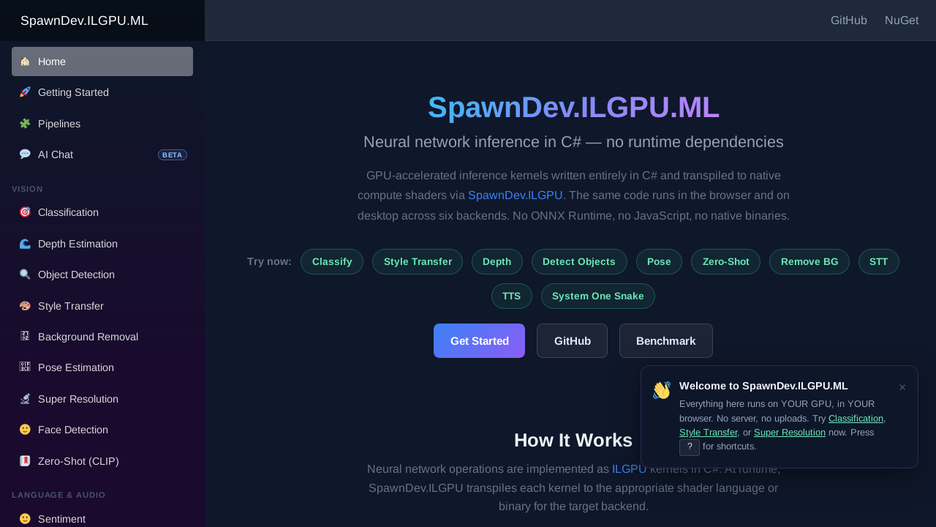Follow the Classification link in welcome popup
This screenshot has height=527, width=936.
pos(855,418)
